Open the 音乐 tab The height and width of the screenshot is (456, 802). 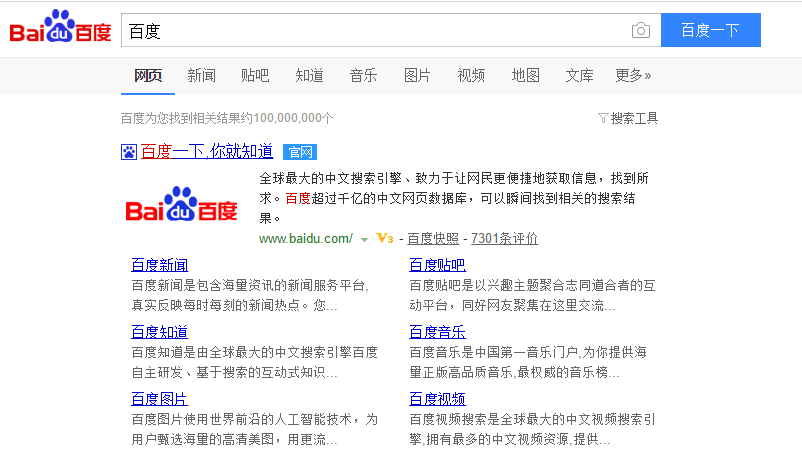[x=363, y=76]
